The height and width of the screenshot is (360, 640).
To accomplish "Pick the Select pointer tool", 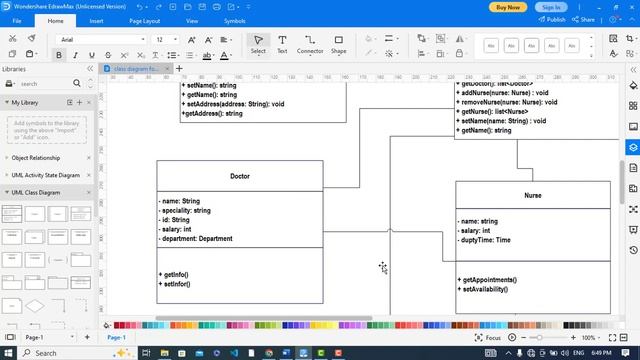I will click(x=258, y=44).
